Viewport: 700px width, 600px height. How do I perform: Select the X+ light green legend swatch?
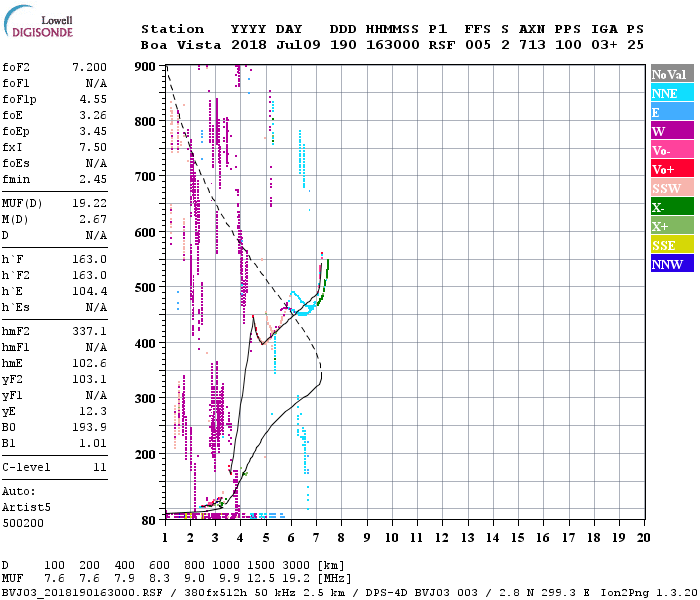672,225
